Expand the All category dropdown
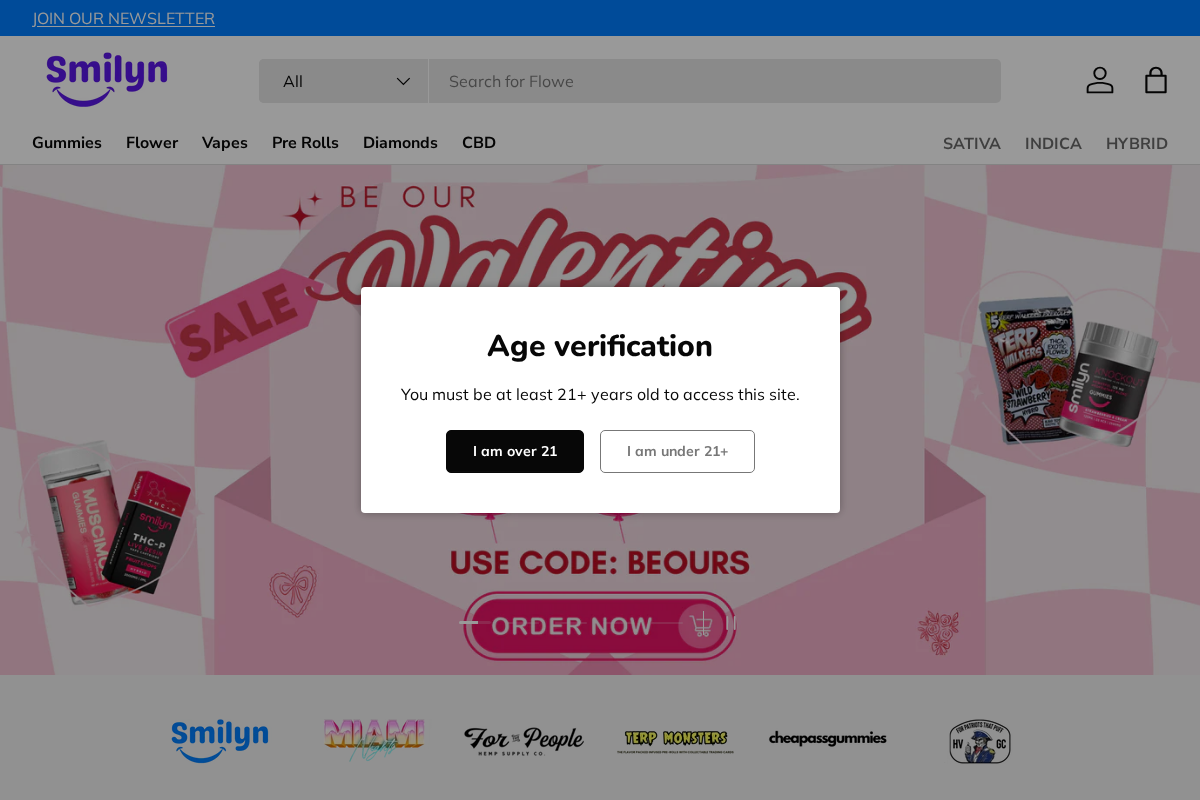The height and width of the screenshot is (800, 1200). 344,81
